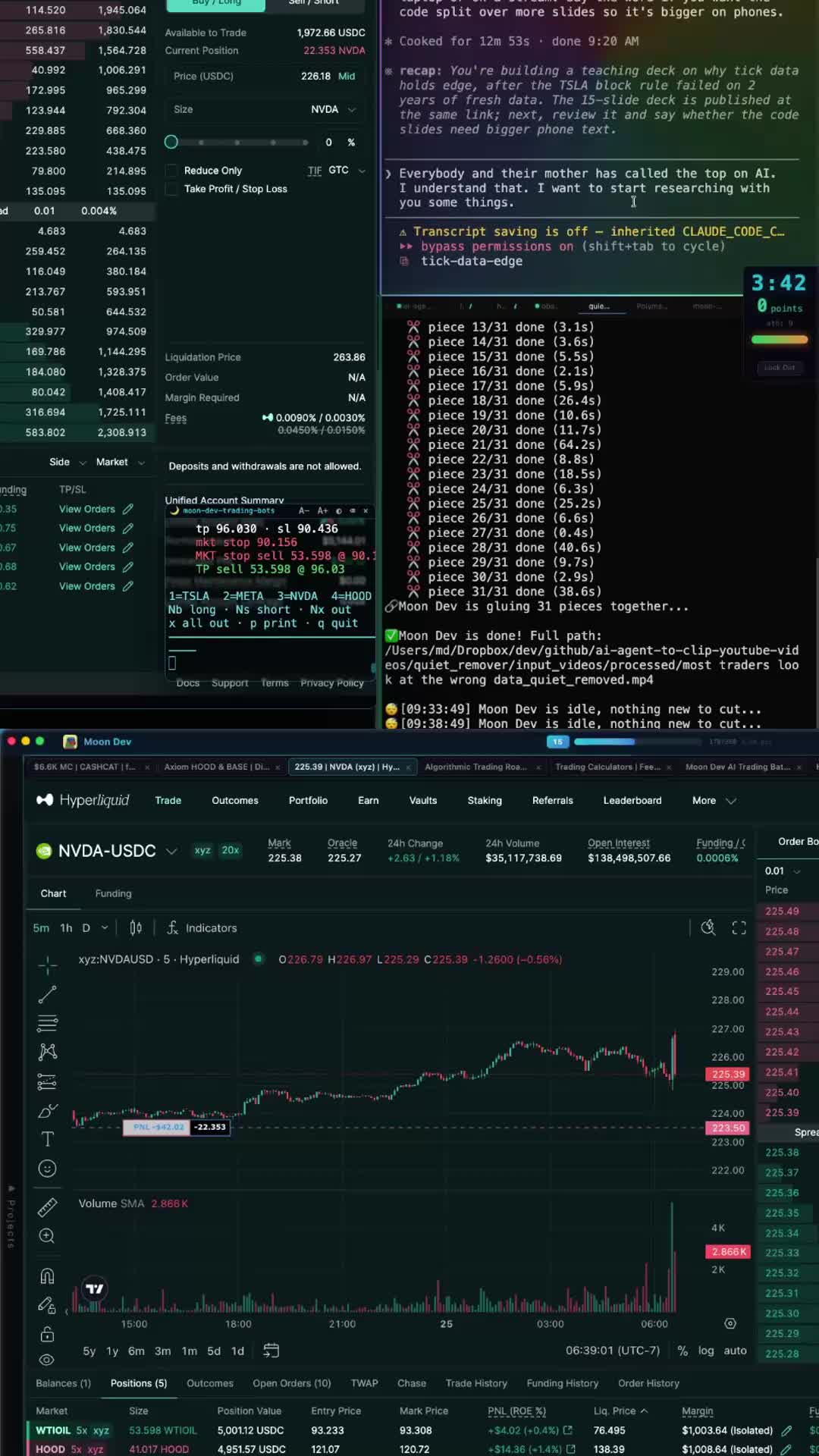Open the Fibonacci retracement tool
Screen dimensions: 819x1456
[x=47, y=1023]
